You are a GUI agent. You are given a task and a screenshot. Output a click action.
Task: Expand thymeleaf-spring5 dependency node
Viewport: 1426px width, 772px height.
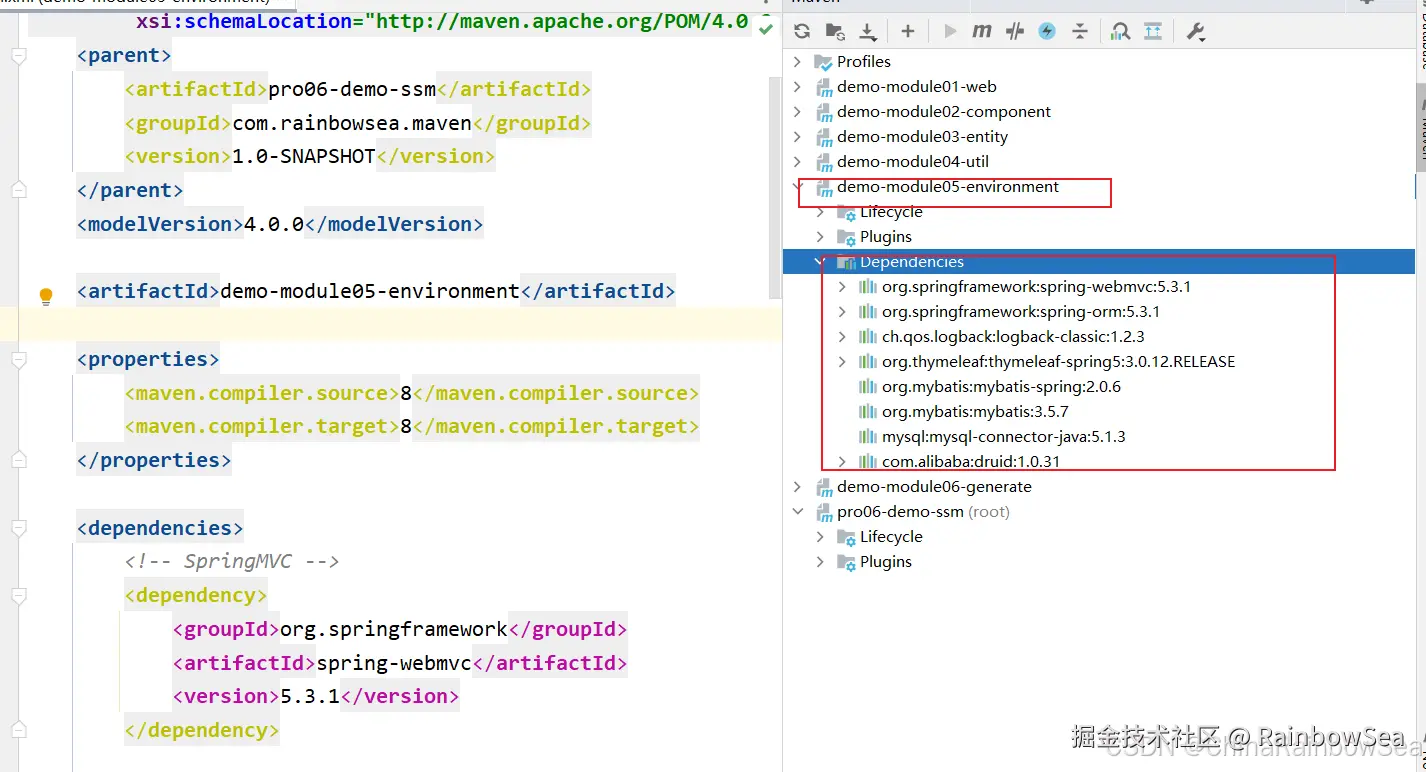click(x=842, y=362)
